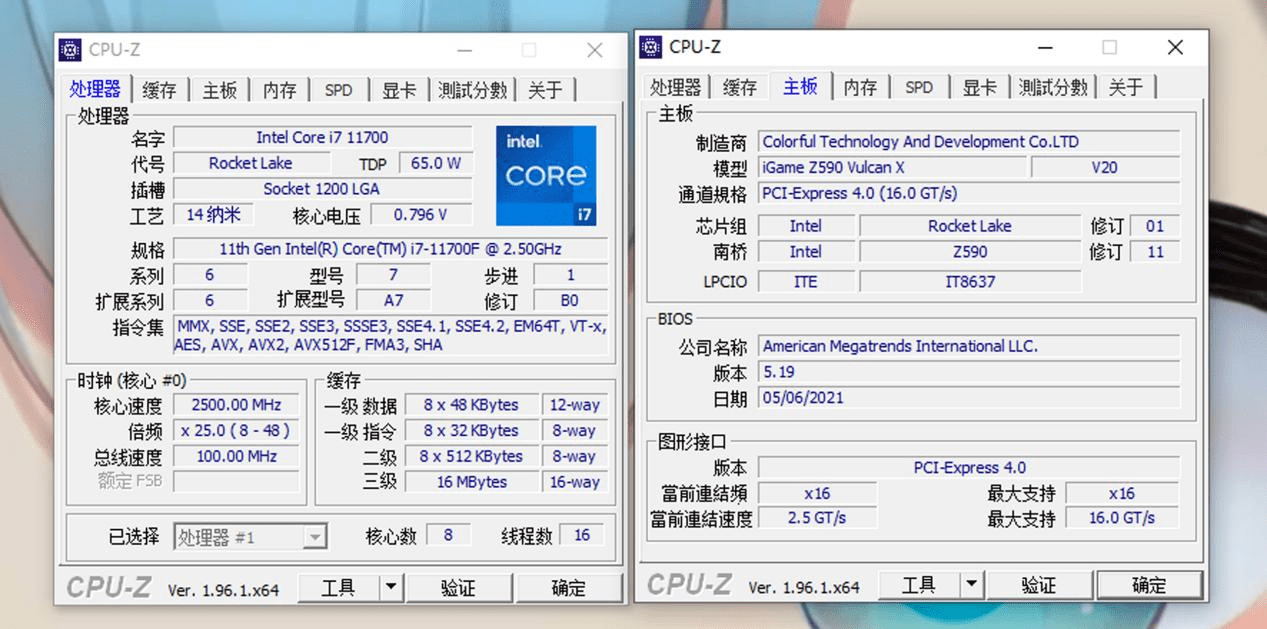The width and height of the screenshot is (1267, 629).
Task: Click the CPU-Z logo in the right window's status bar
Action: pos(690,584)
